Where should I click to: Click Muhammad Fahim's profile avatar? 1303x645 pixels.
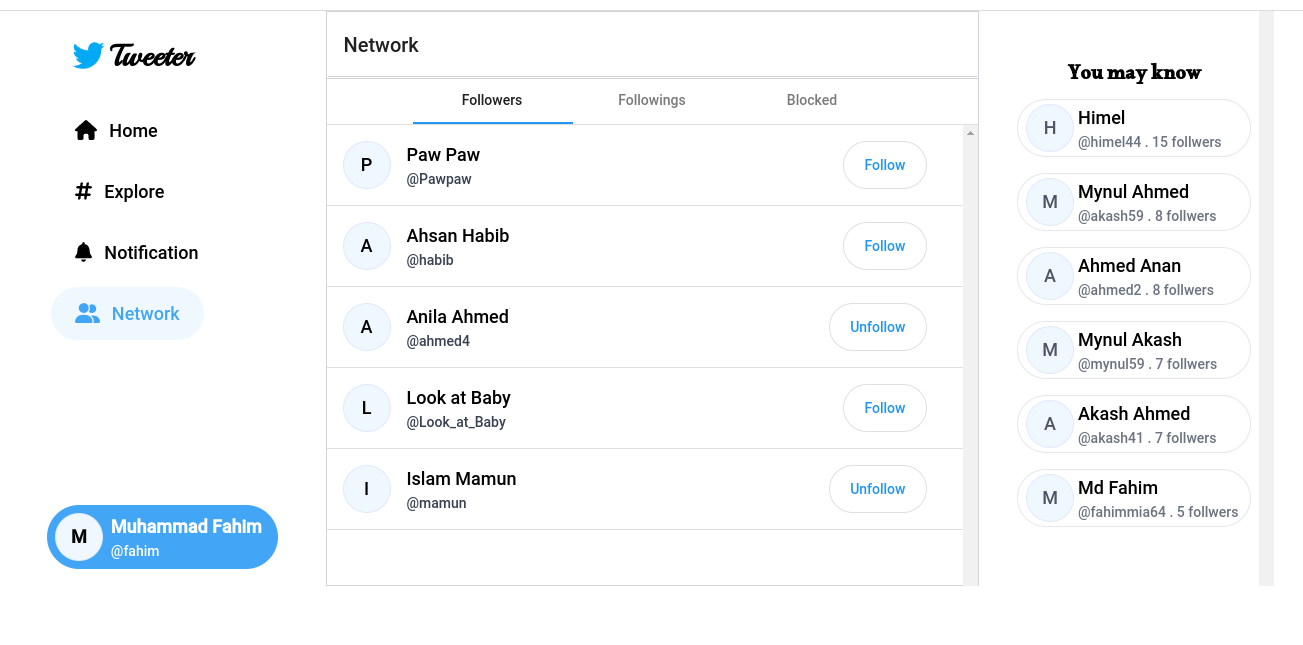coord(78,537)
